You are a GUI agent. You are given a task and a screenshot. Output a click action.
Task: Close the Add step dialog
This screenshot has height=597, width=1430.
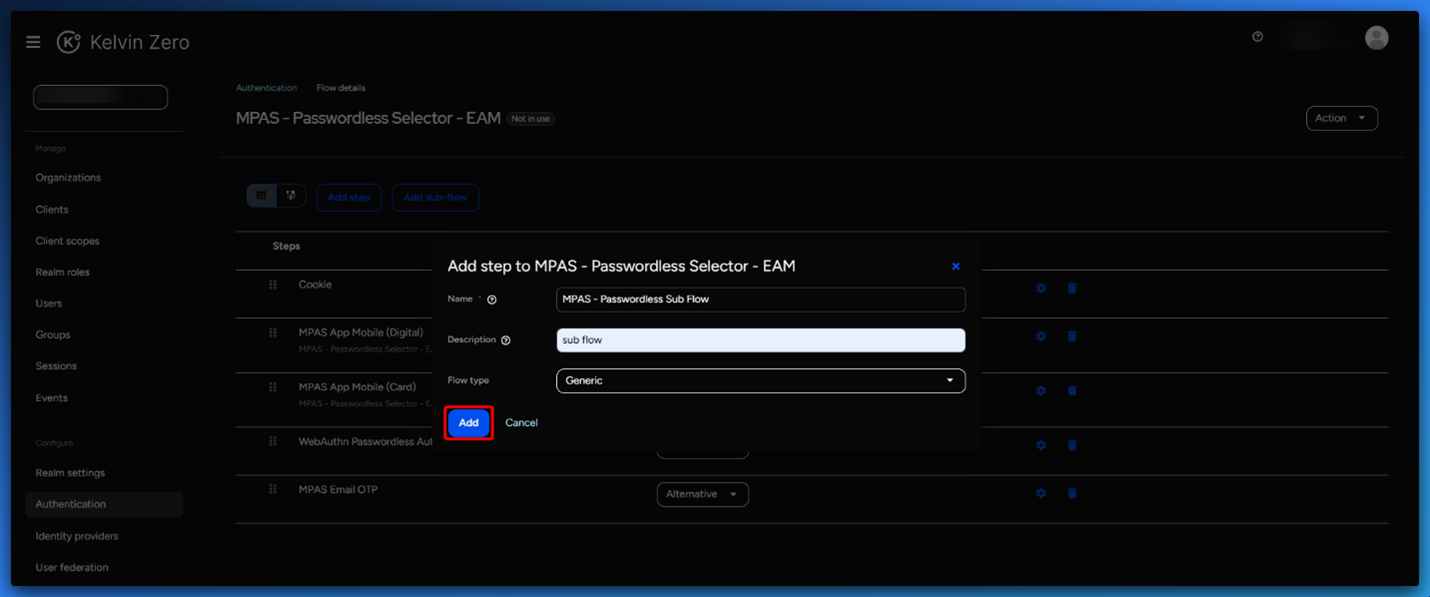click(955, 266)
